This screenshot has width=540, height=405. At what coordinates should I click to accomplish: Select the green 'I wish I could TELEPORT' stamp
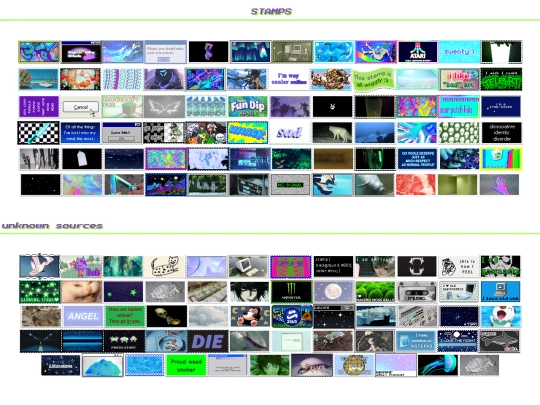(x=501, y=79)
